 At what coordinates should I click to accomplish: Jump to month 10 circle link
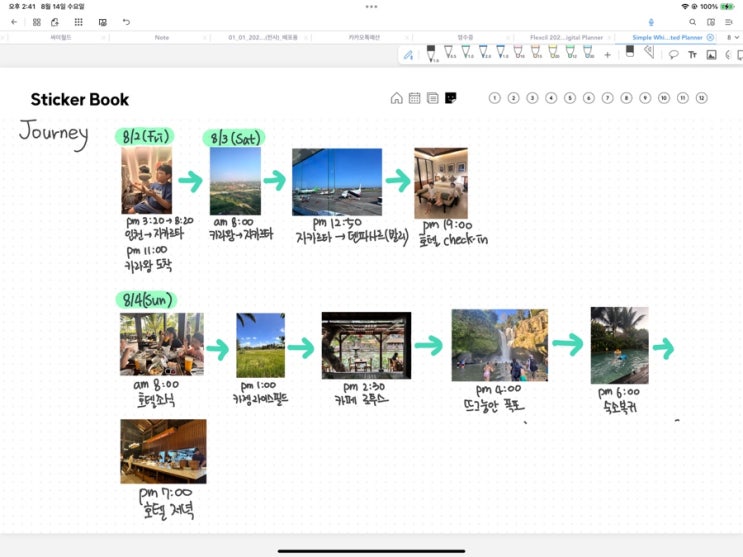click(x=664, y=98)
